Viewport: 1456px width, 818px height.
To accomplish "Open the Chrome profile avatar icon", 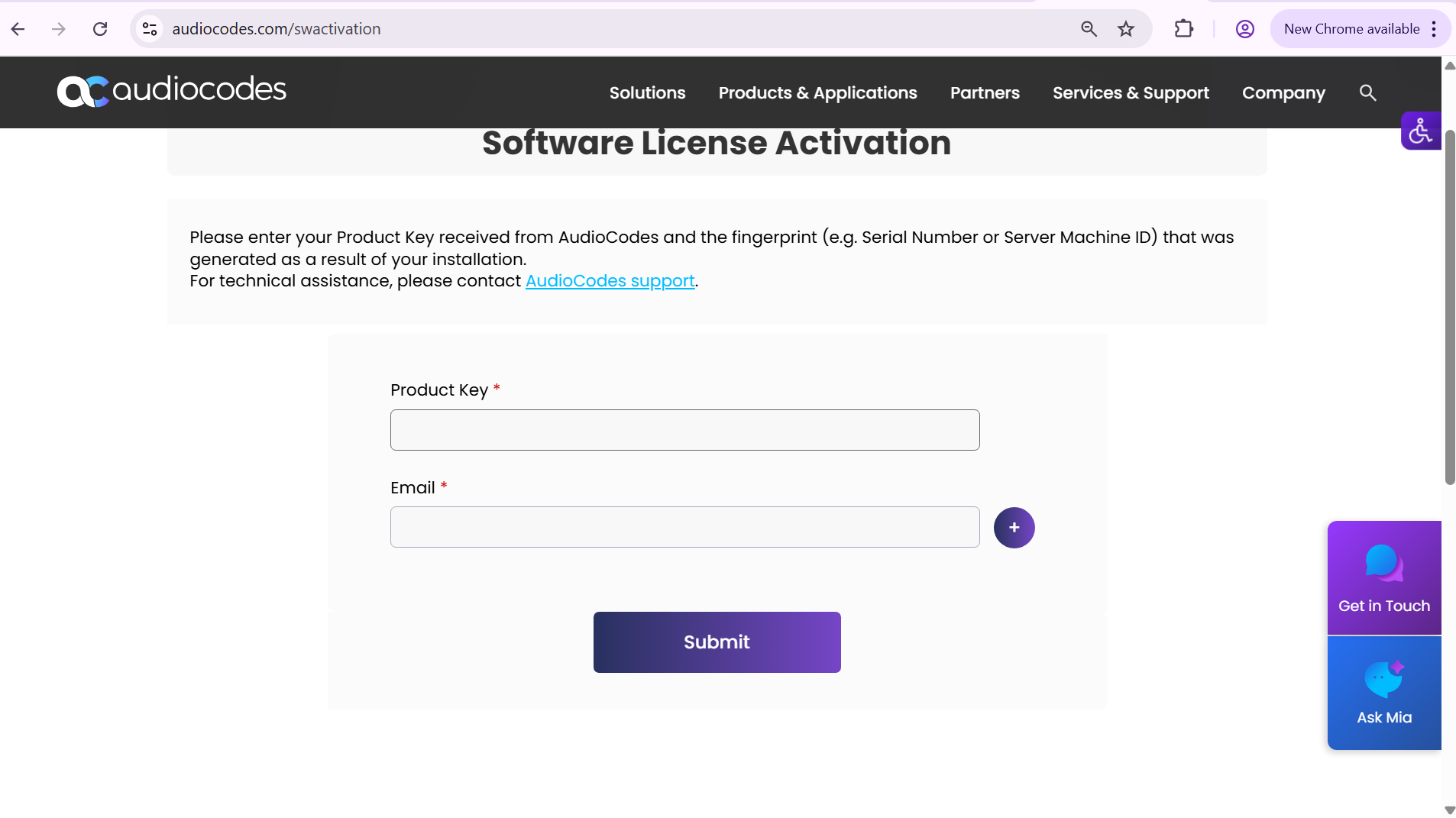I will [x=1244, y=29].
